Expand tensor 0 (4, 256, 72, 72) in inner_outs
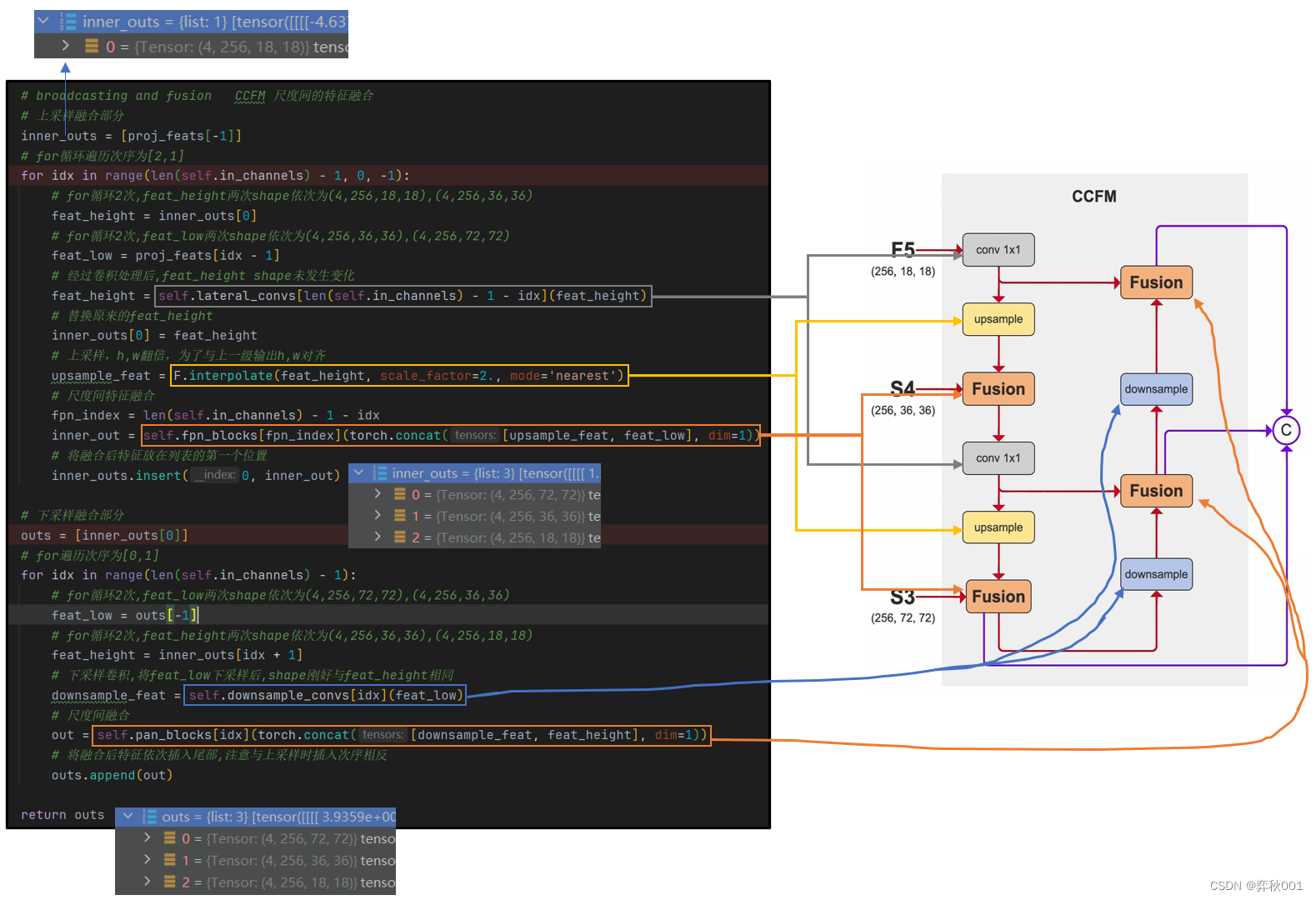 click(x=378, y=494)
